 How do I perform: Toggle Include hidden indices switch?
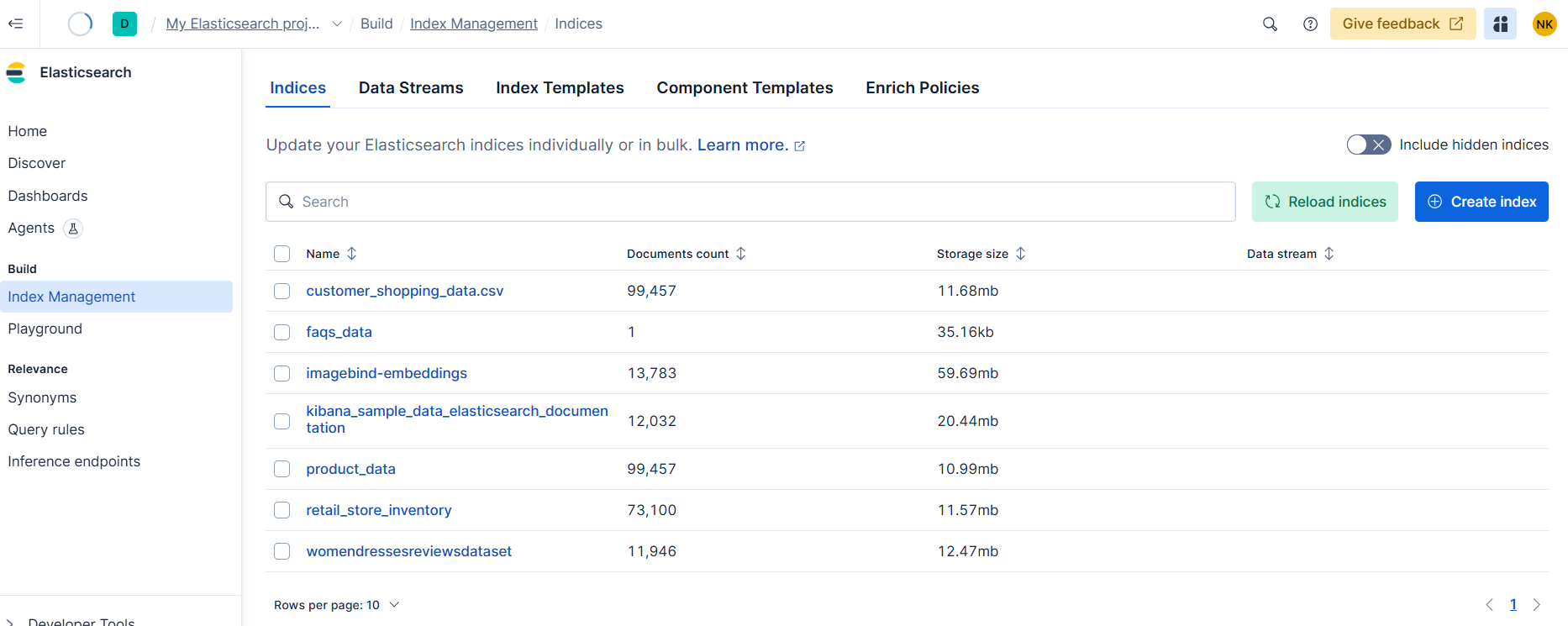tap(1368, 145)
